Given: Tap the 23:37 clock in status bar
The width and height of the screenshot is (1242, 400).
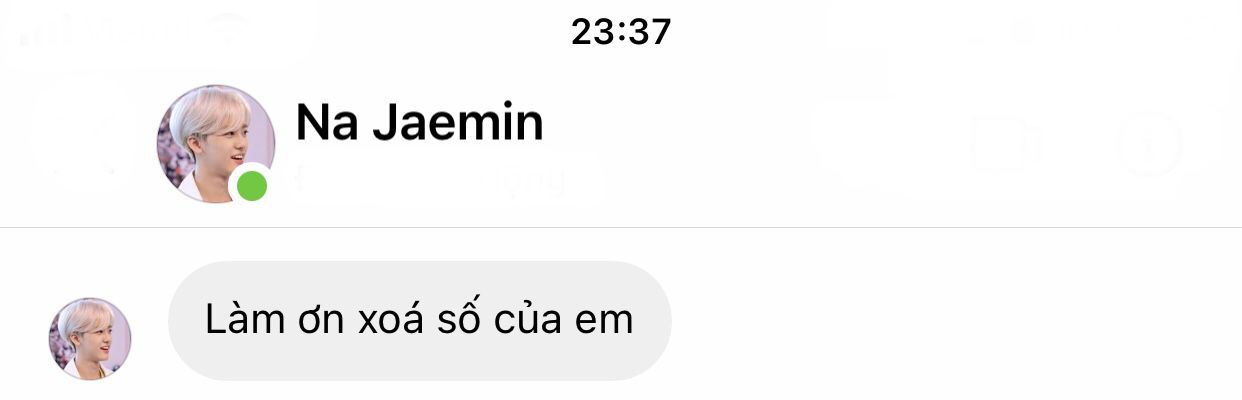Looking at the screenshot, I should pos(621,32).
